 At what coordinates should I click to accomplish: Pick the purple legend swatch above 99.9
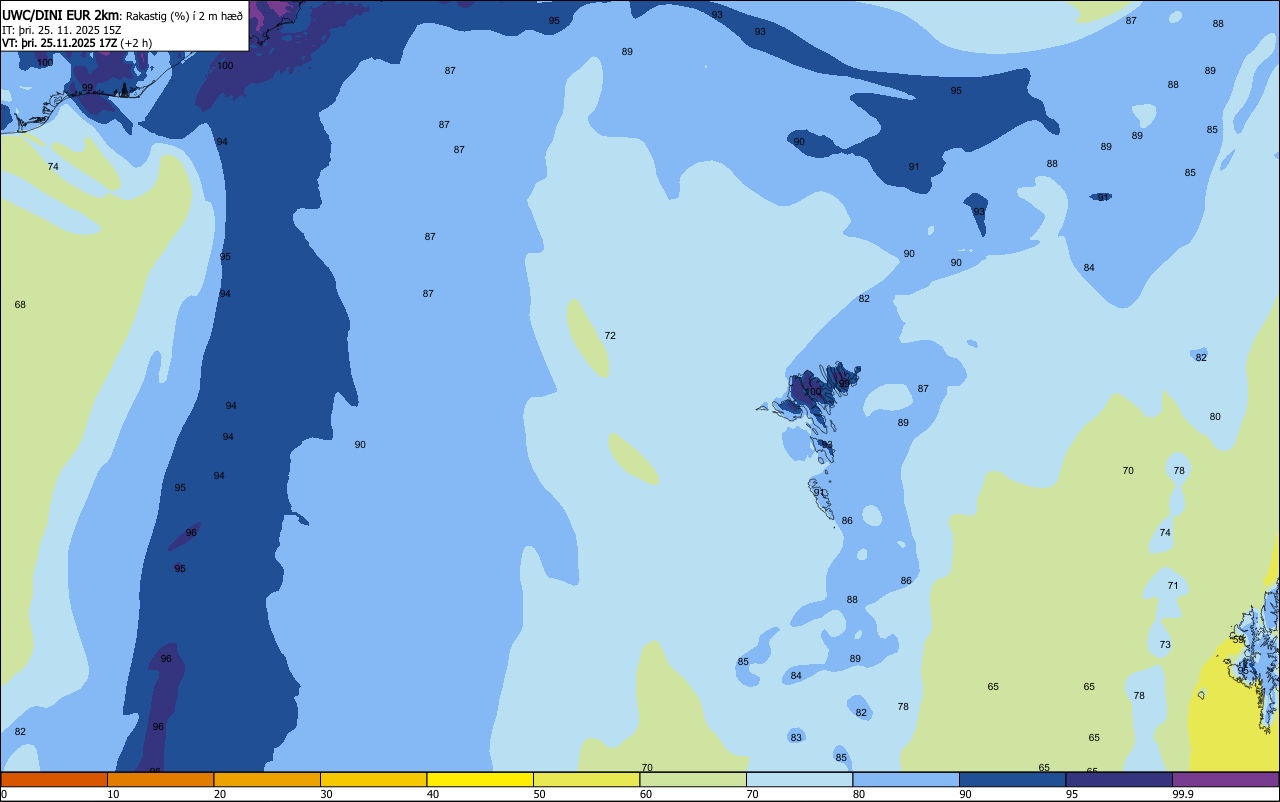(x=1225, y=779)
